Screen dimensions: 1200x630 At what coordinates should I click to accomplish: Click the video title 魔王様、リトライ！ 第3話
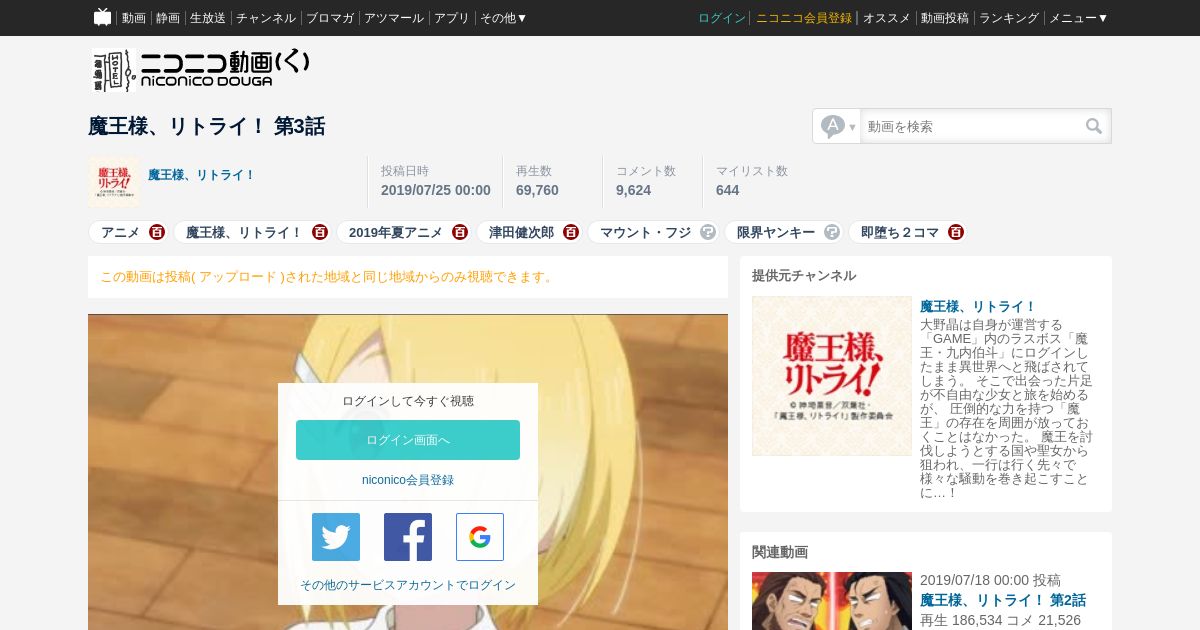click(206, 127)
